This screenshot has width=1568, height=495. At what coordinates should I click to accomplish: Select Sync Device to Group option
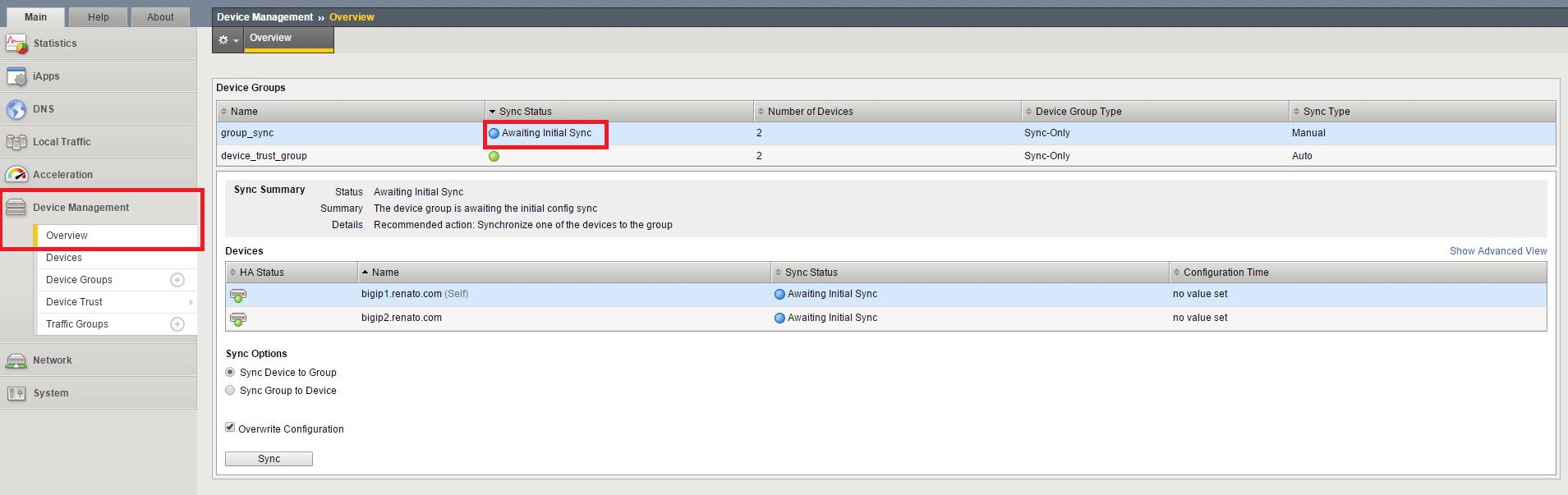[230, 373]
